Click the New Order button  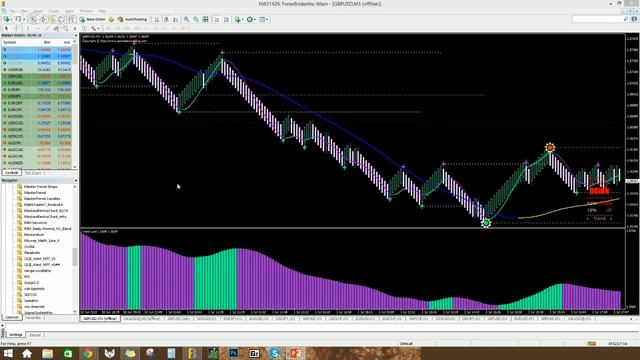[93, 19]
